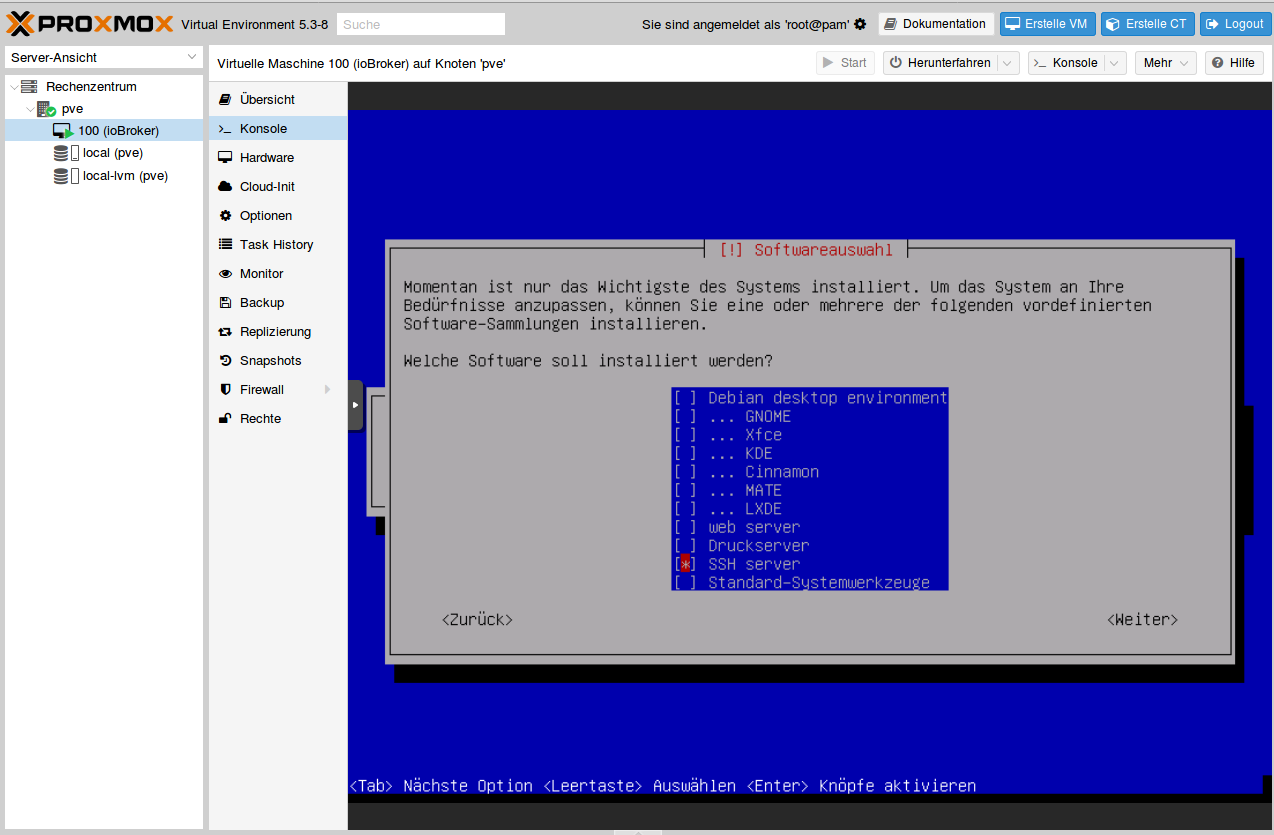Open the Monitor tab

click(278, 274)
